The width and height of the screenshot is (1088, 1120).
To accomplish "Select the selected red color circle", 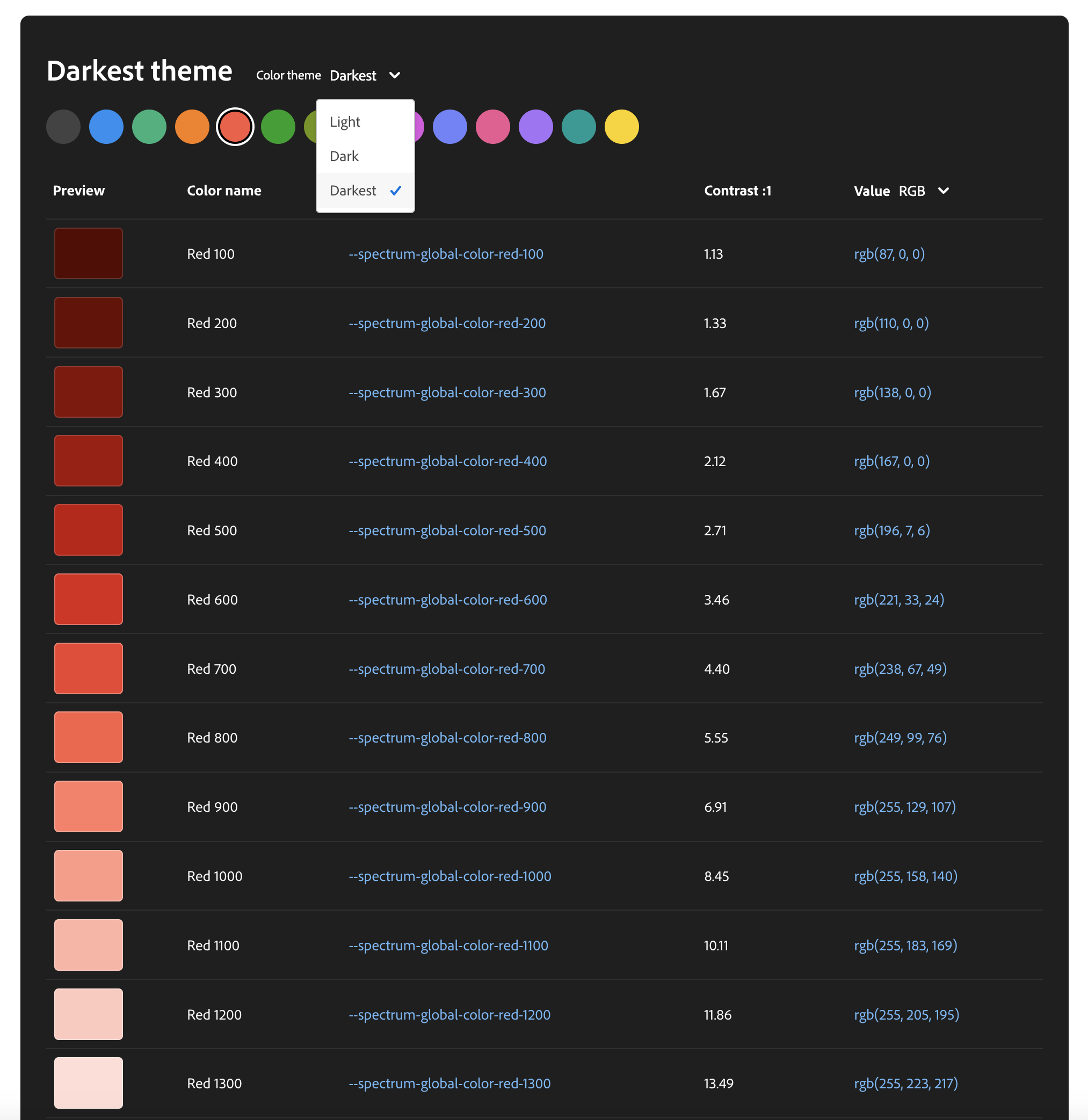I will click(x=235, y=127).
